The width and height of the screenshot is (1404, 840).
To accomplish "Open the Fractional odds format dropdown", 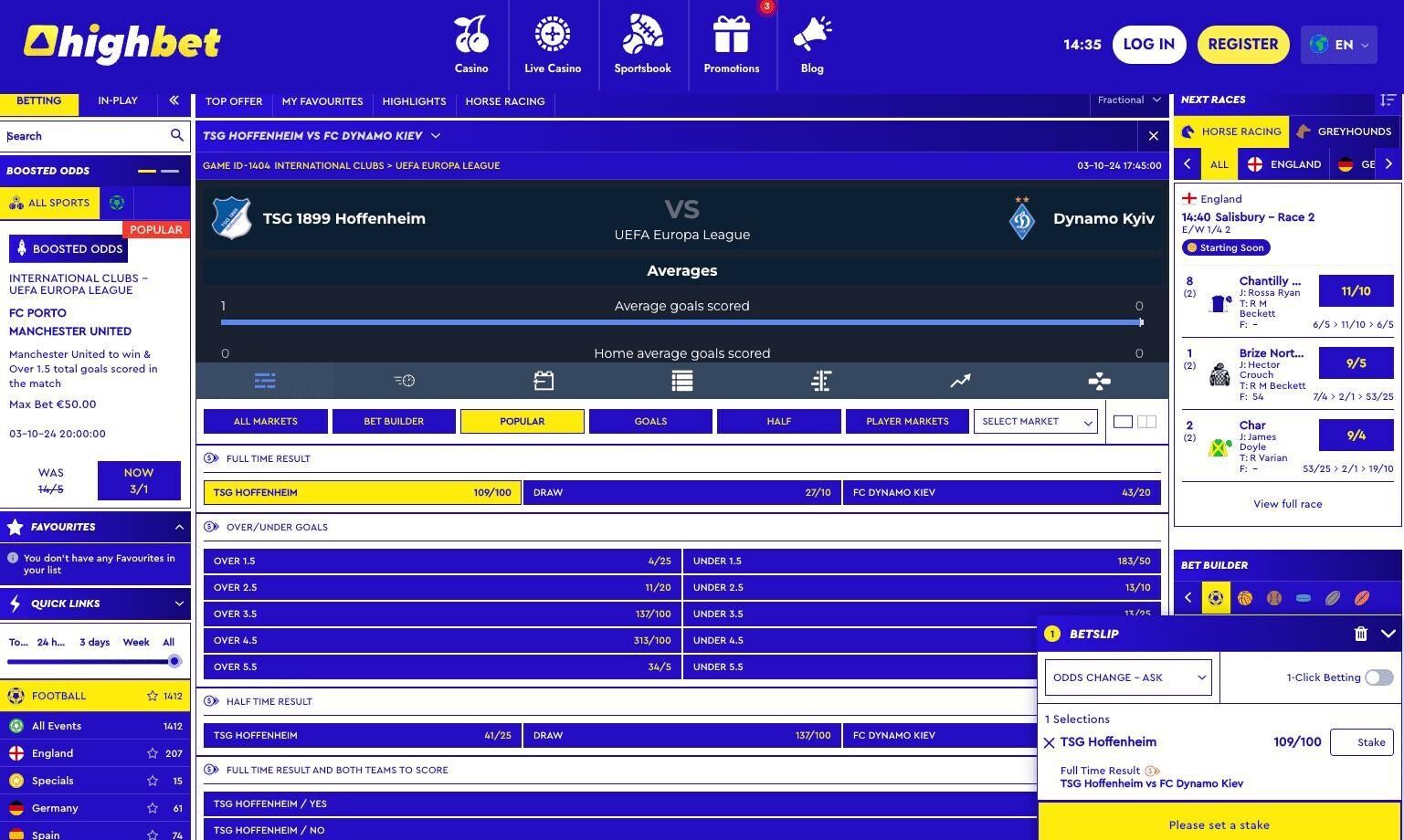I will pyautogui.click(x=1129, y=100).
